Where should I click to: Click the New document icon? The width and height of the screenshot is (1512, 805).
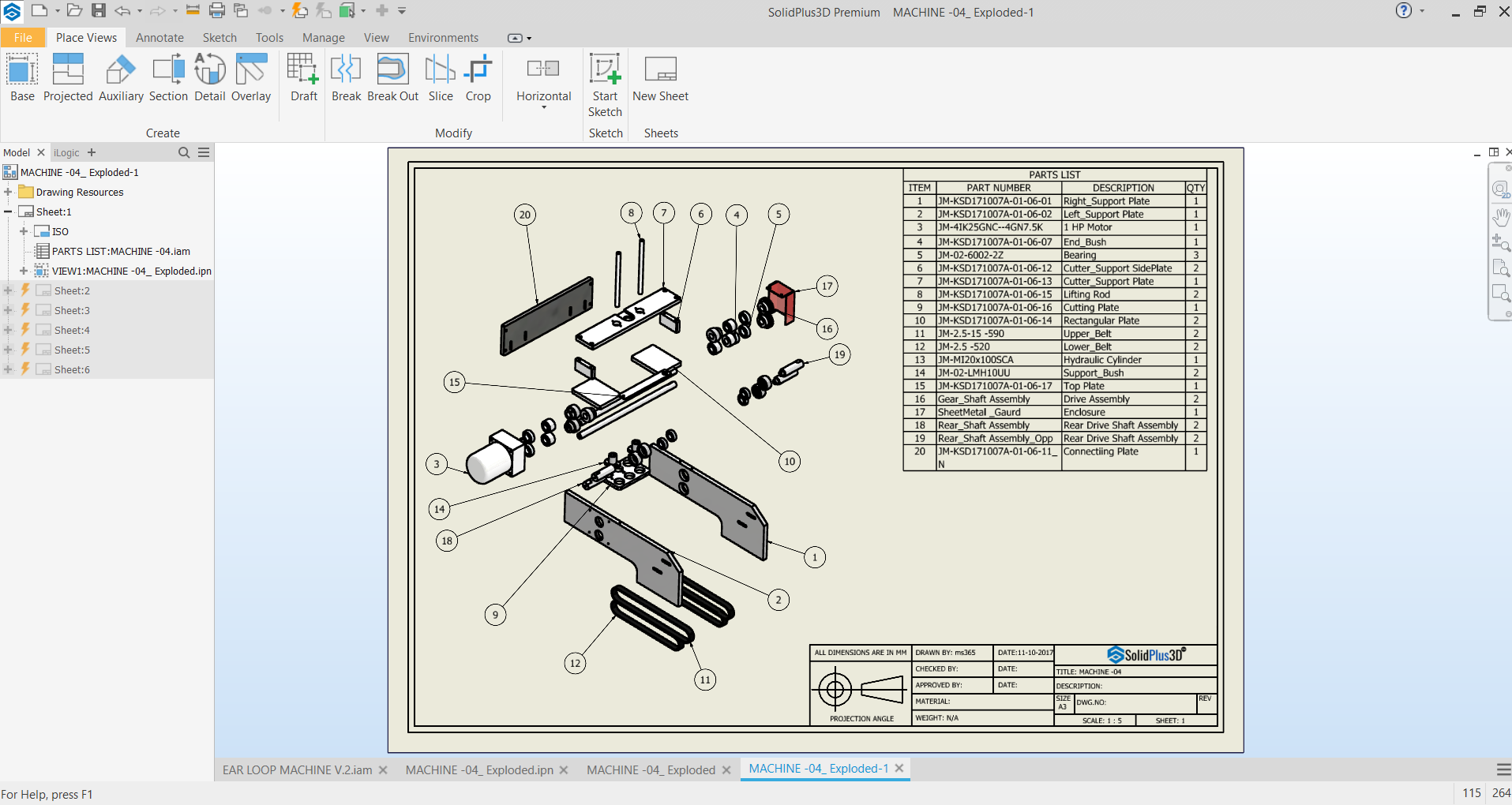coord(39,10)
